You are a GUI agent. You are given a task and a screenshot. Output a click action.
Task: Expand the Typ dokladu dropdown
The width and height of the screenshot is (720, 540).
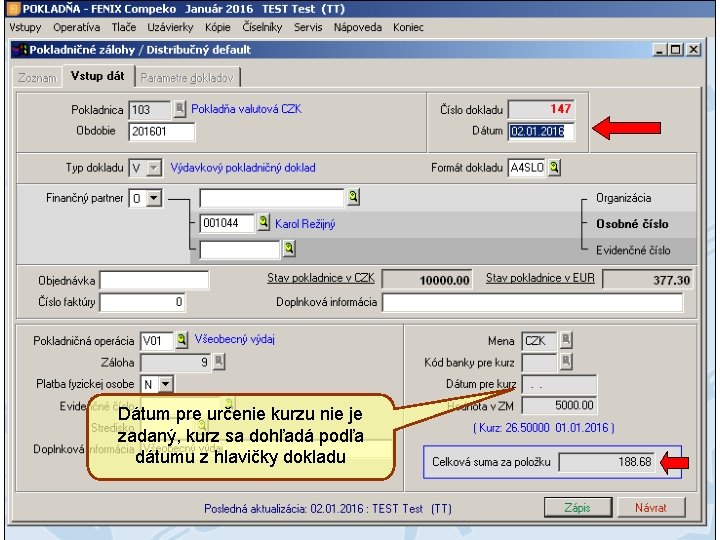click(154, 168)
